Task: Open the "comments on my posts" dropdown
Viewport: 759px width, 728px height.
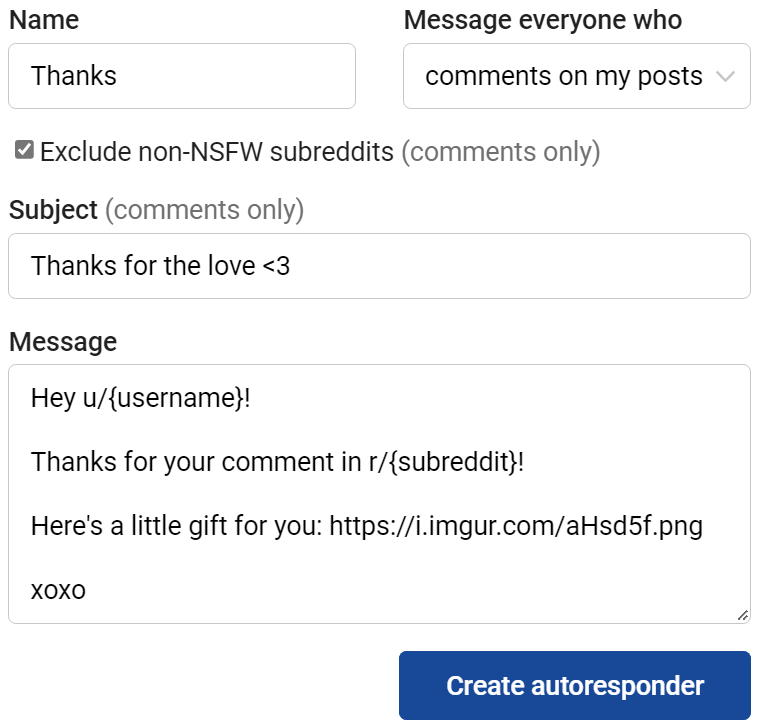Action: [x=564, y=76]
